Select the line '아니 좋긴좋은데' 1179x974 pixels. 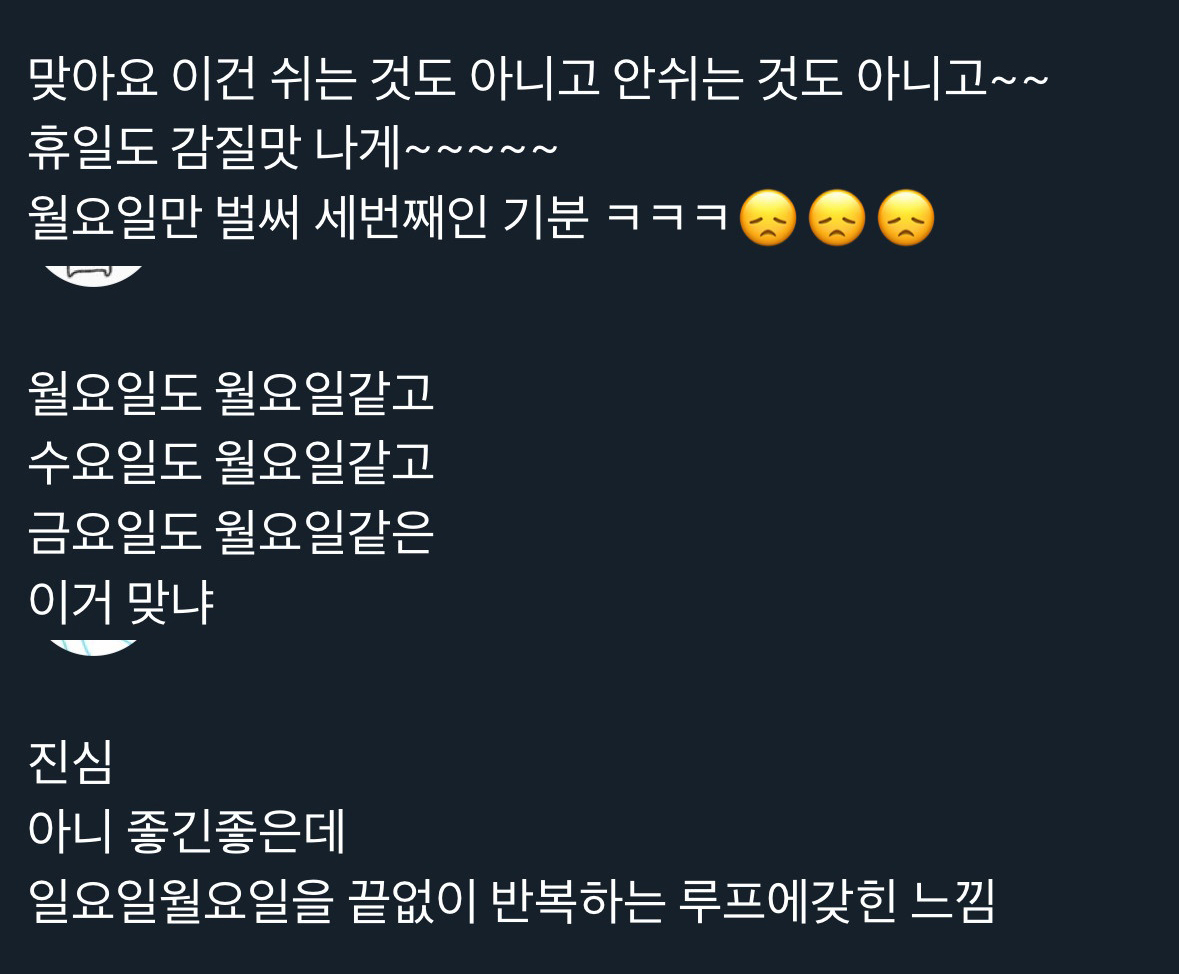[186, 831]
